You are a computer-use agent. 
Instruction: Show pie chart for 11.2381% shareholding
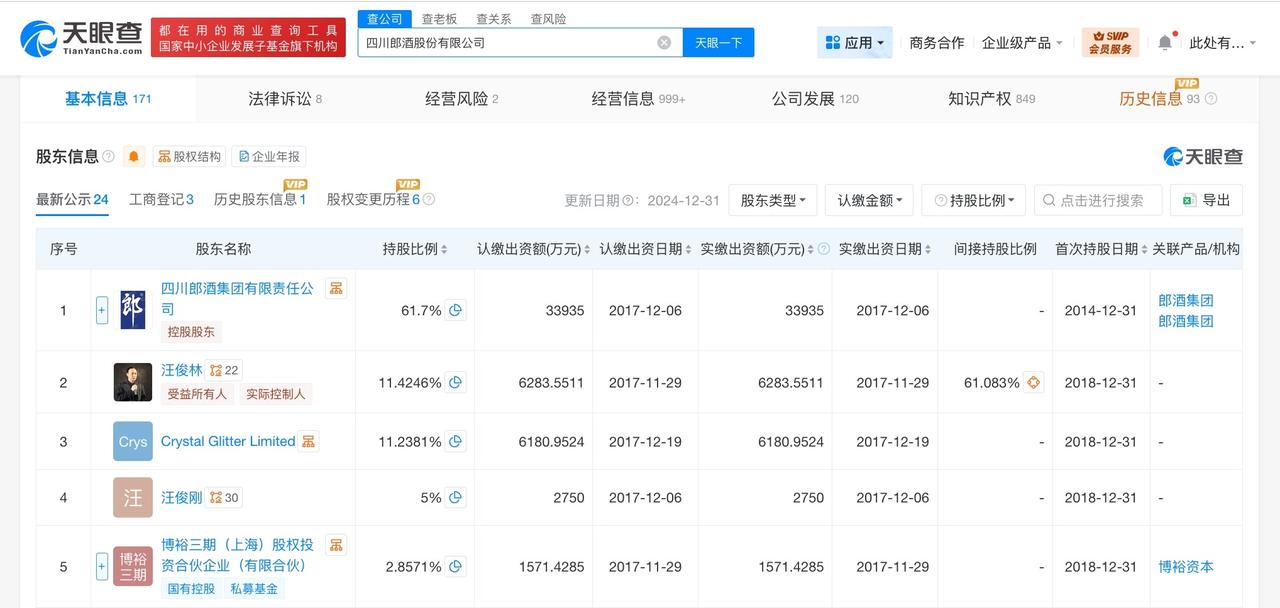[456, 441]
